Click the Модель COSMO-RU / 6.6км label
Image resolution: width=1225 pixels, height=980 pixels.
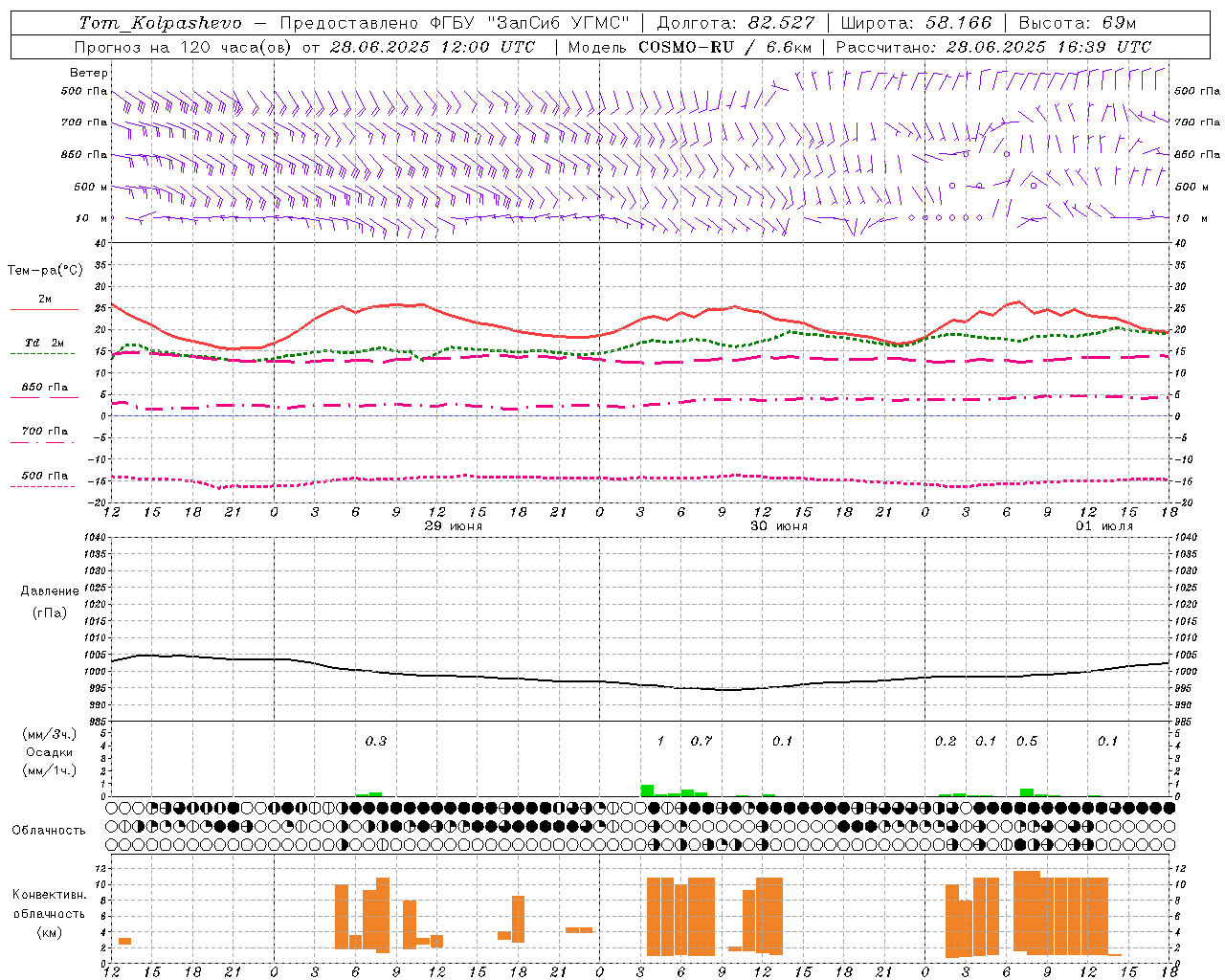point(690,46)
